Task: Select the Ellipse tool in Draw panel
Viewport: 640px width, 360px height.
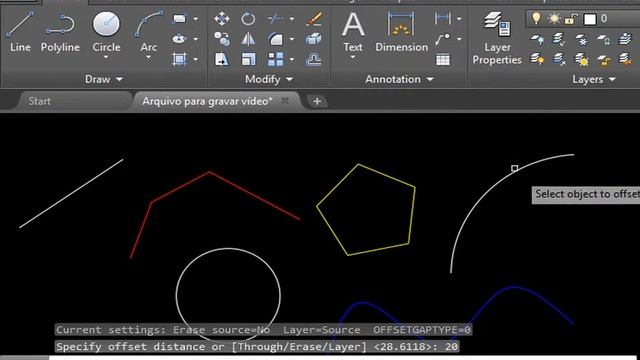Action: click(179, 39)
